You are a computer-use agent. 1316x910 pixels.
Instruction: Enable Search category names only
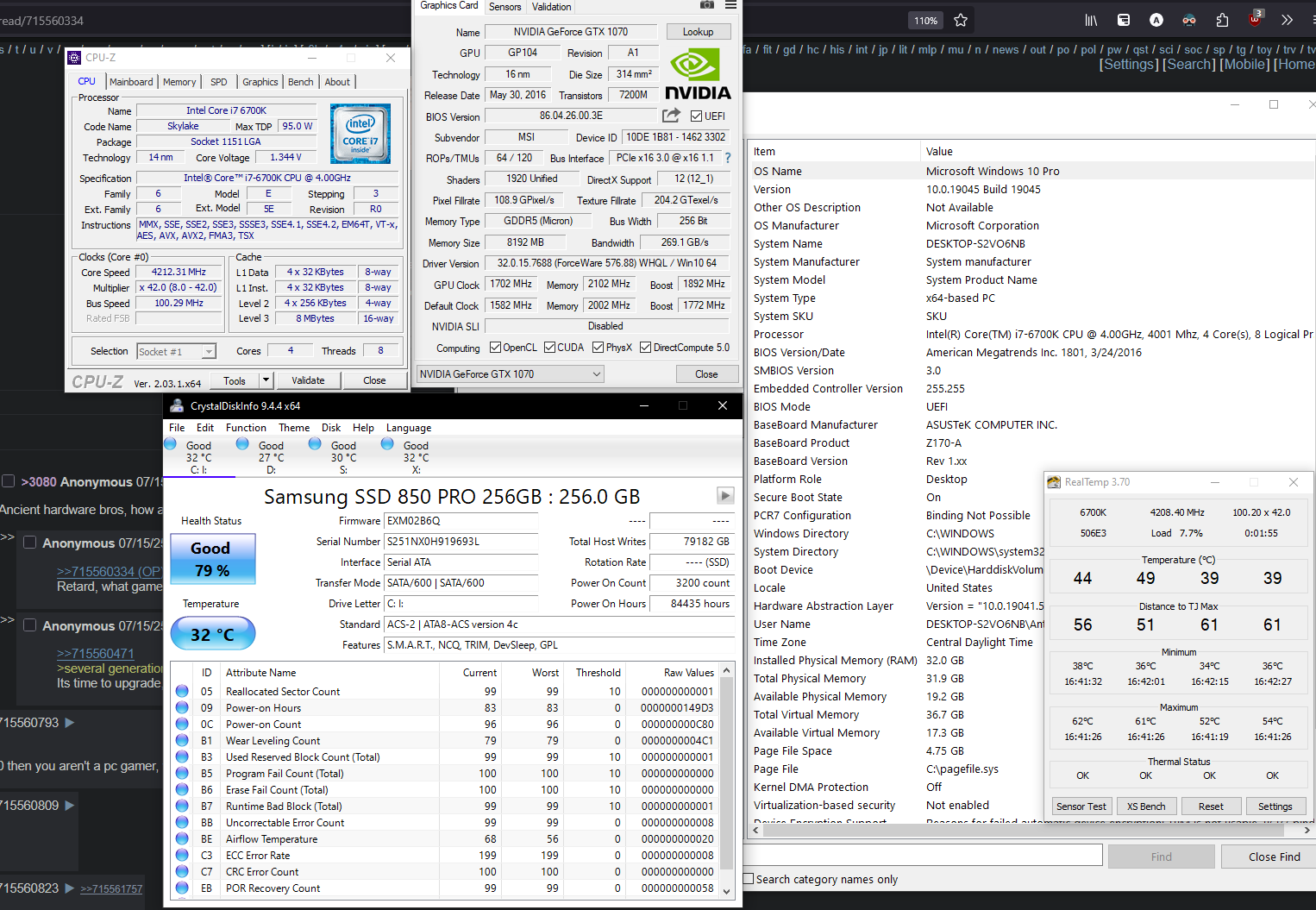click(x=749, y=879)
